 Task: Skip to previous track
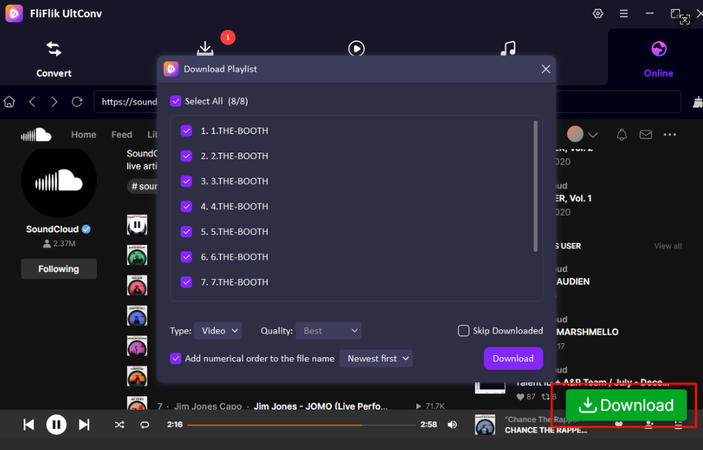click(x=29, y=424)
